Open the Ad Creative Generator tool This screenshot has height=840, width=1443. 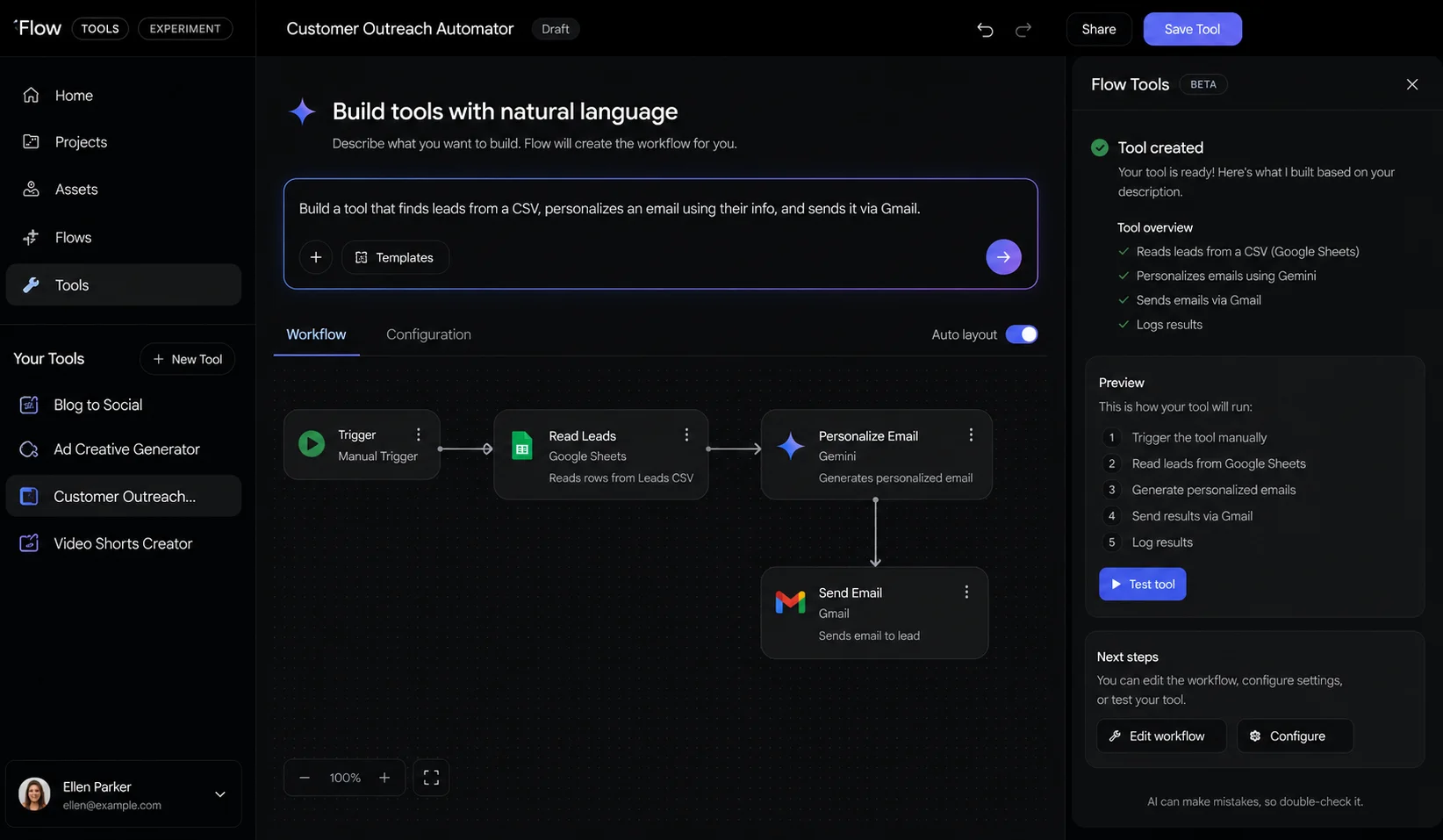pos(123,449)
